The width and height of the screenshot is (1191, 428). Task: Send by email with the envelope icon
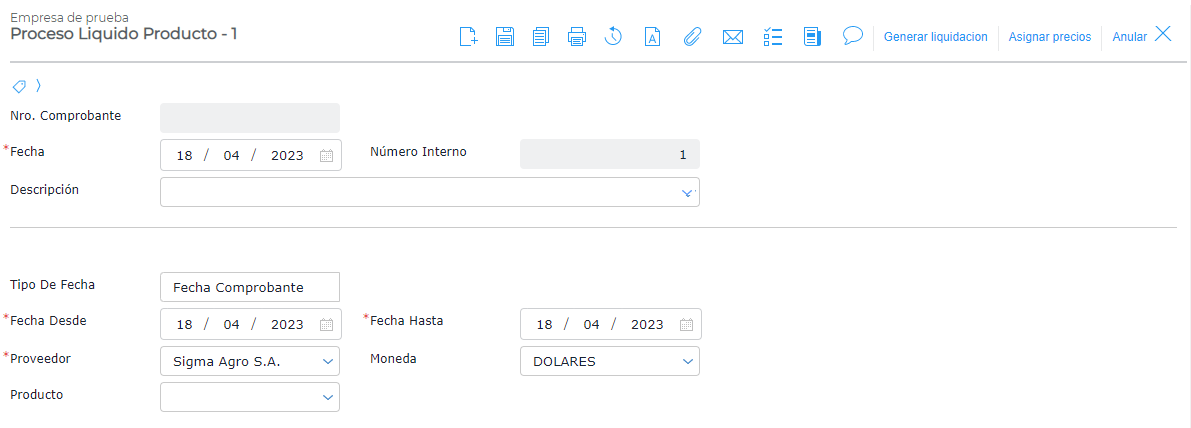pyautogui.click(x=732, y=37)
